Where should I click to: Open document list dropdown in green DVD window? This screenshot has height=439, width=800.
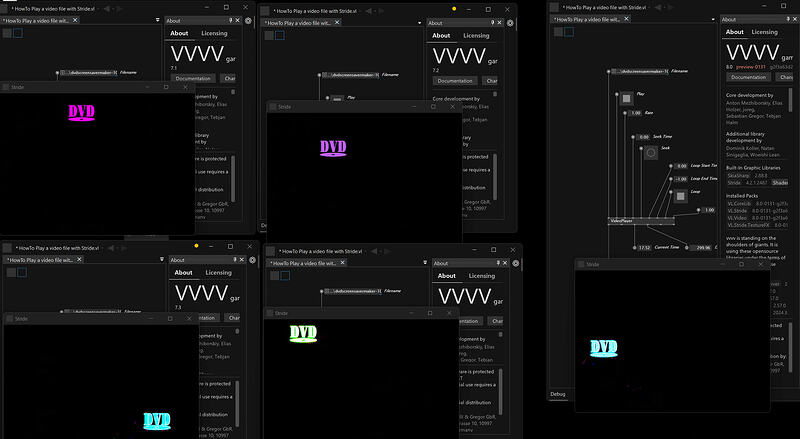click(425, 262)
